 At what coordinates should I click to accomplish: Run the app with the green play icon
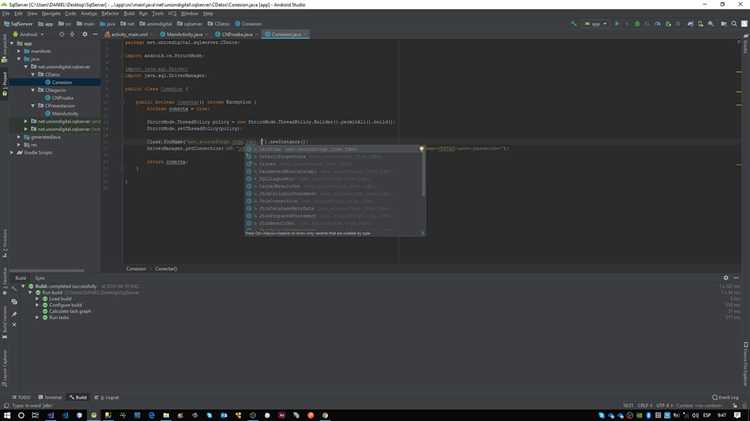pos(617,23)
